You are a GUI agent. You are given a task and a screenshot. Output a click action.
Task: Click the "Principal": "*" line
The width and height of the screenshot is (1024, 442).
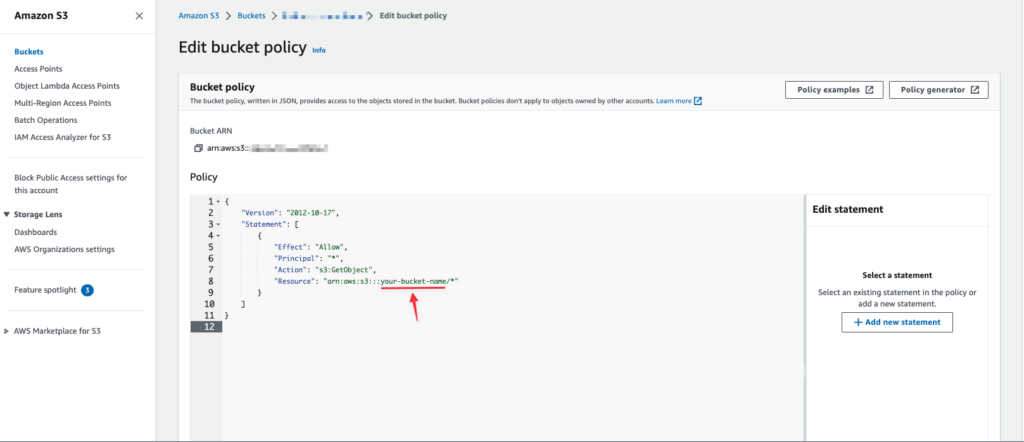309,259
